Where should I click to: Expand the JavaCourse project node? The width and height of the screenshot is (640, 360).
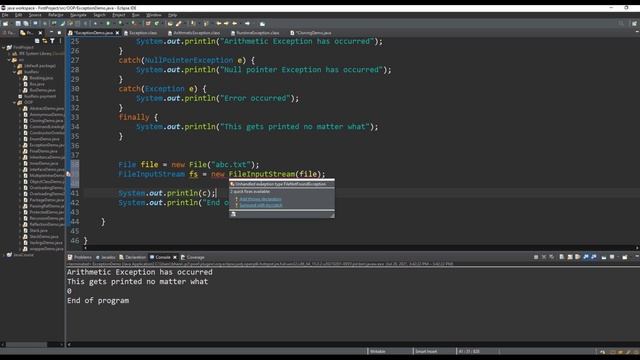tap(4, 255)
